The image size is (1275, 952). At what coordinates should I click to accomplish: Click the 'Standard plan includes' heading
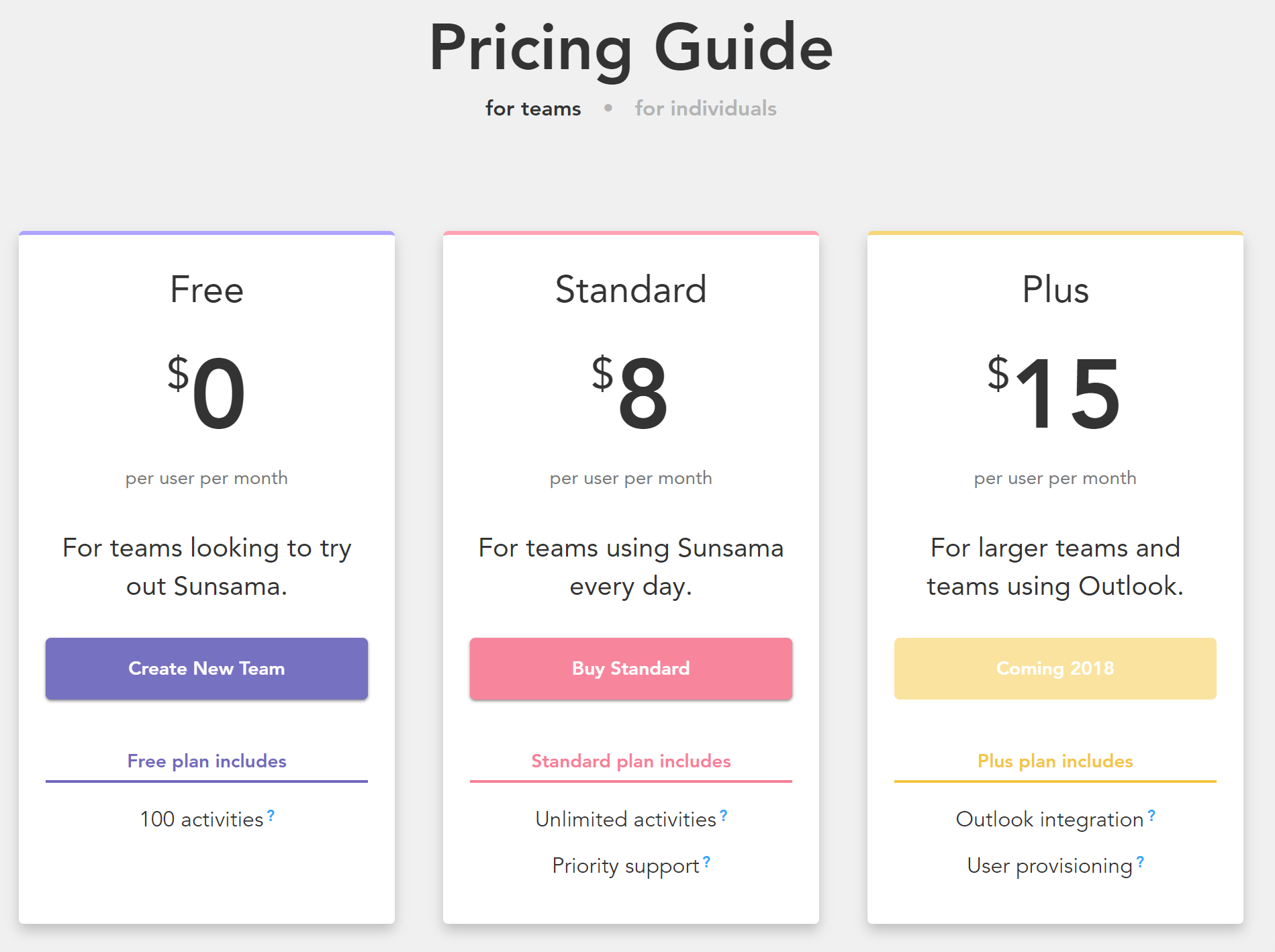(x=630, y=761)
